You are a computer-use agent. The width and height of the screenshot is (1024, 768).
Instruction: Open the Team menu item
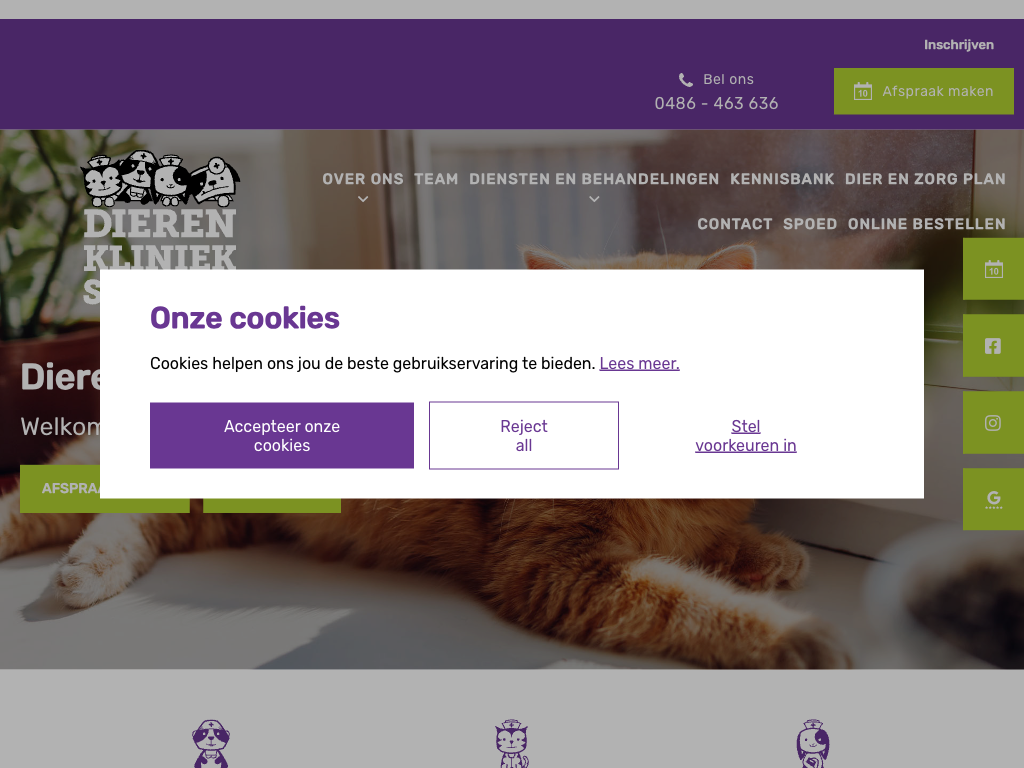(x=436, y=179)
